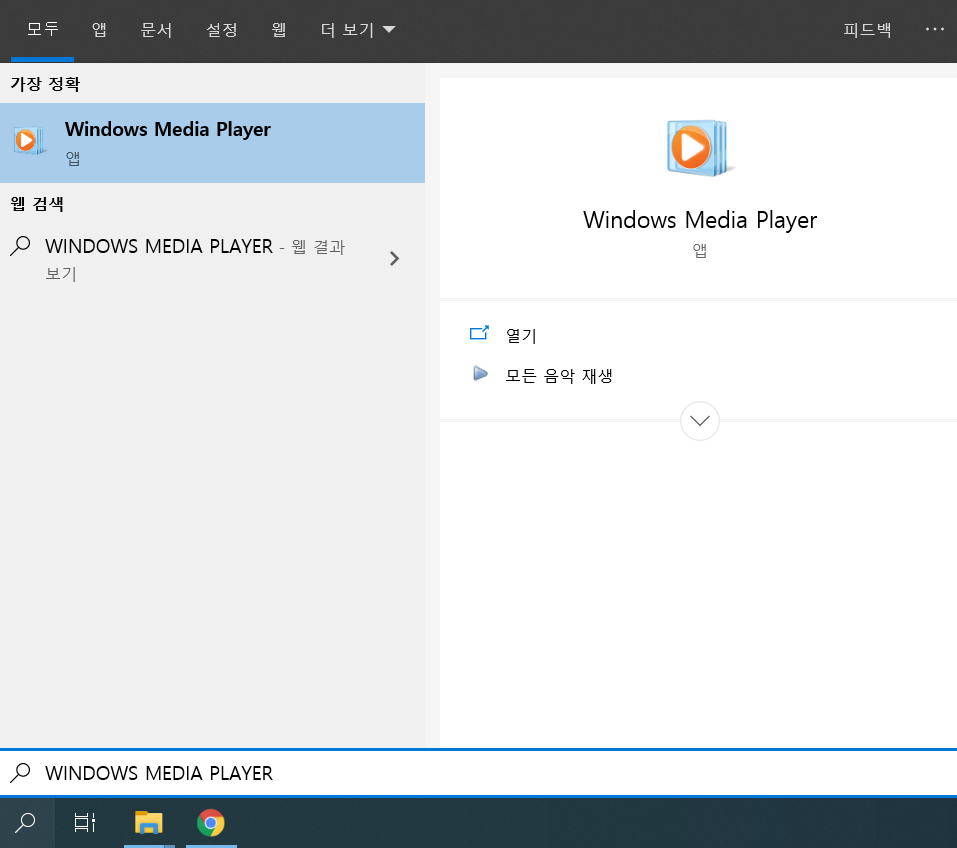Switch to the 모두 tab
957x848 pixels.
pyautogui.click(x=43, y=29)
